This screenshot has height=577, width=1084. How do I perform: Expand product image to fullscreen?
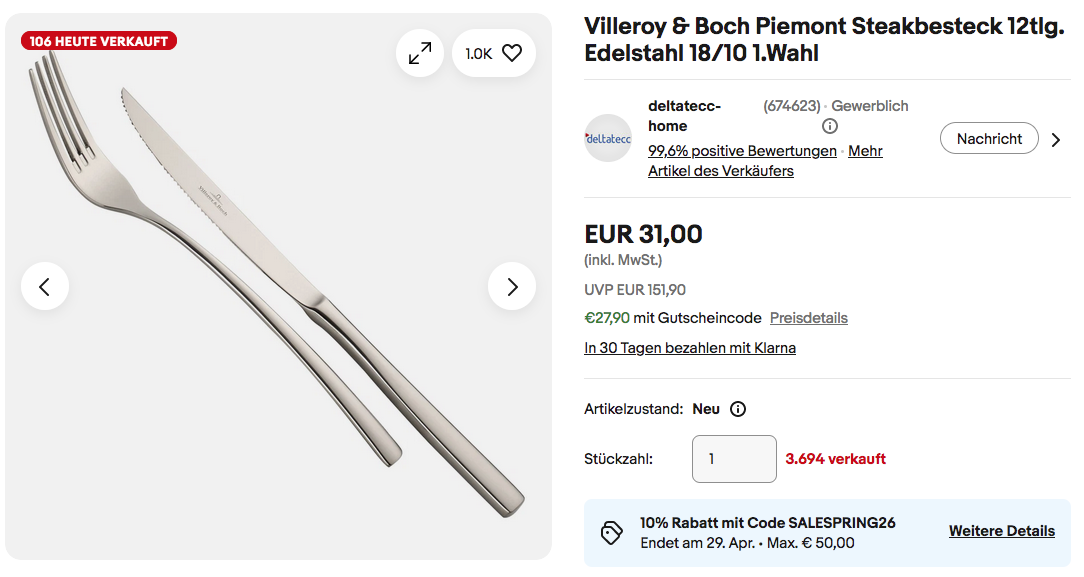[420, 54]
